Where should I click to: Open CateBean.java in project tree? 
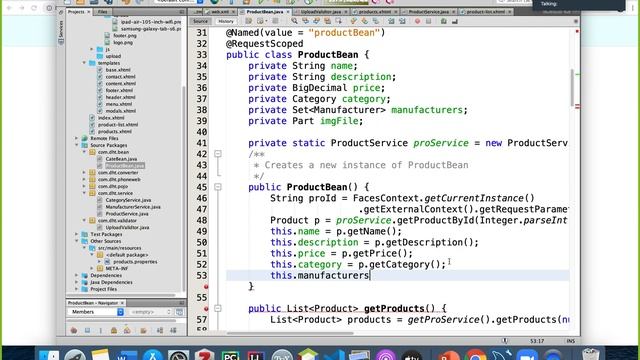tap(121, 159)
